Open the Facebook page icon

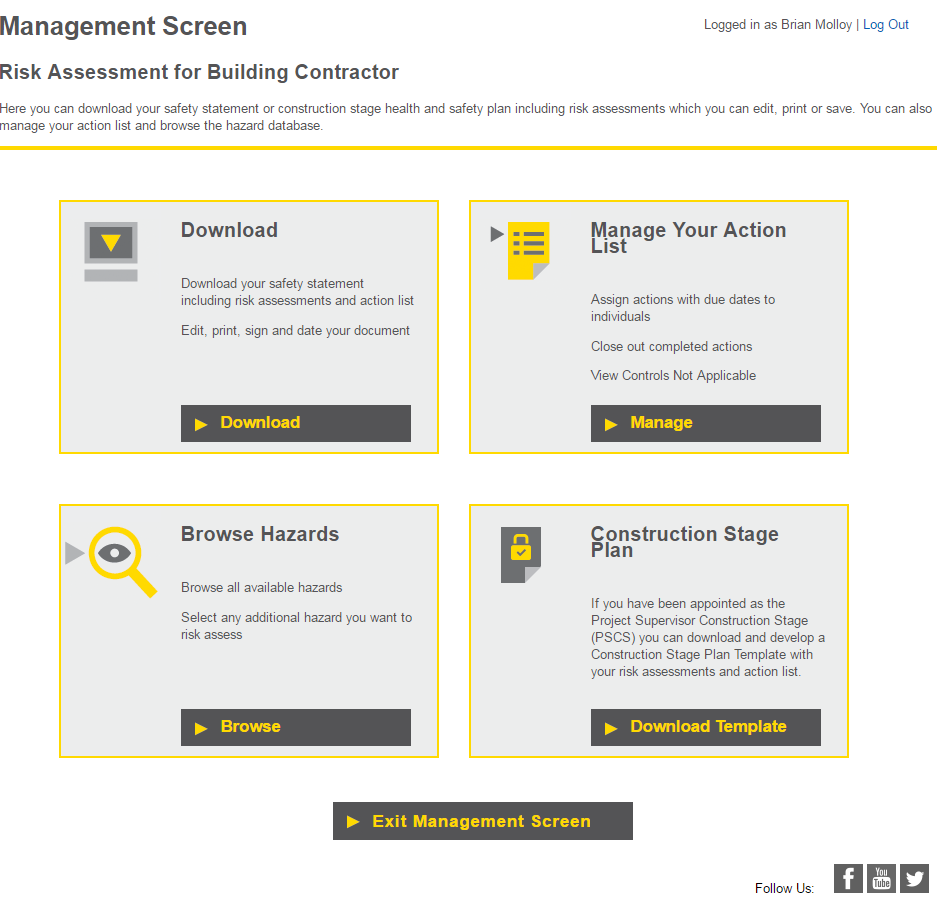pos(847,878)
